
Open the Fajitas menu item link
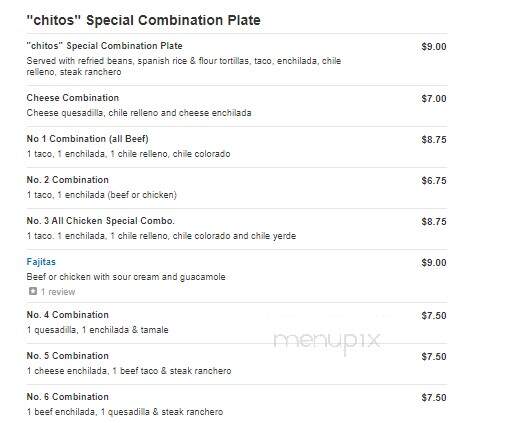point(41,262)
